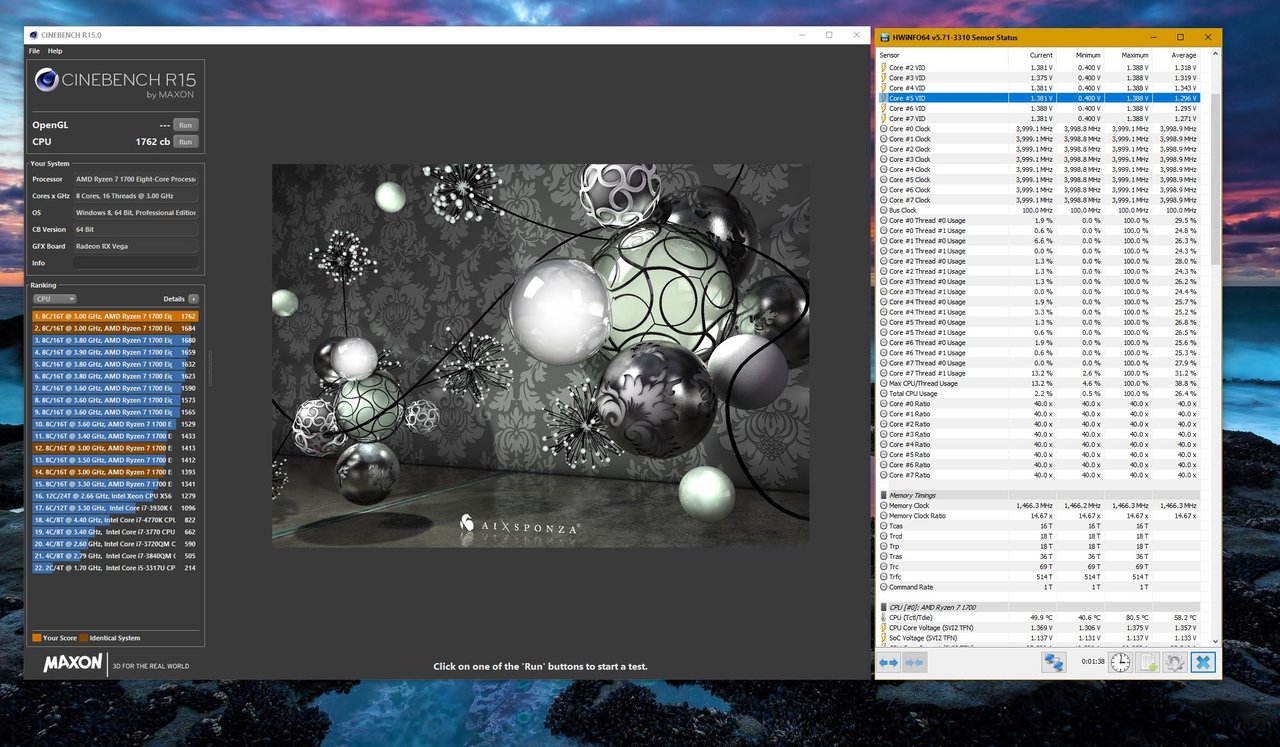Select the Bus Clock sensor row

pyautogui.click(x=1040, y=210)
